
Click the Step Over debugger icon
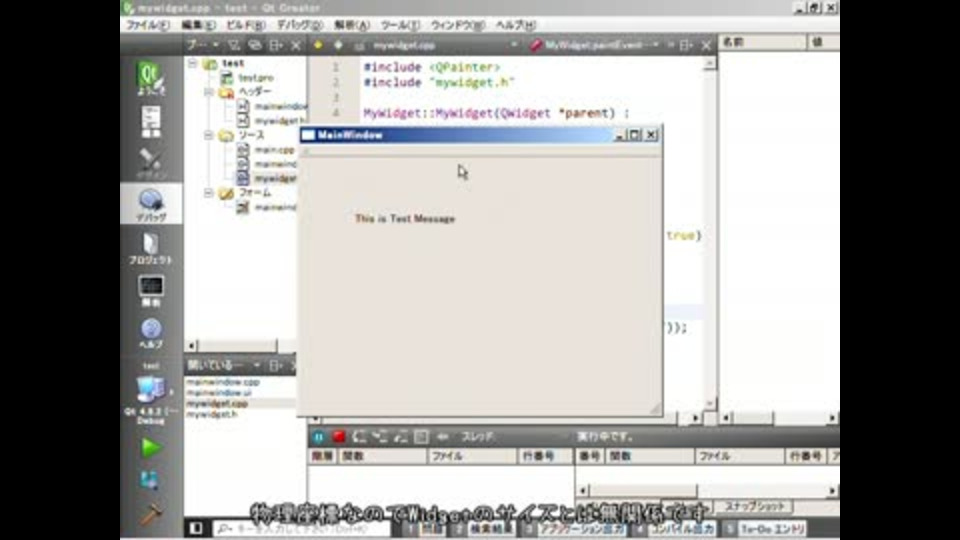pyautogui.click(x=359, y=437)
